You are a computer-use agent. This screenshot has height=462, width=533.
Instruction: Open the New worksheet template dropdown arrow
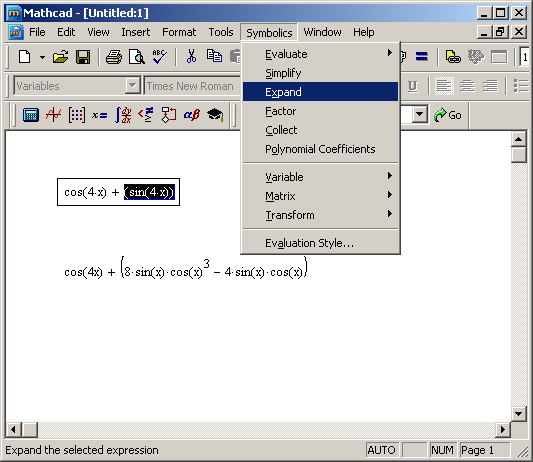pos(42,57)
